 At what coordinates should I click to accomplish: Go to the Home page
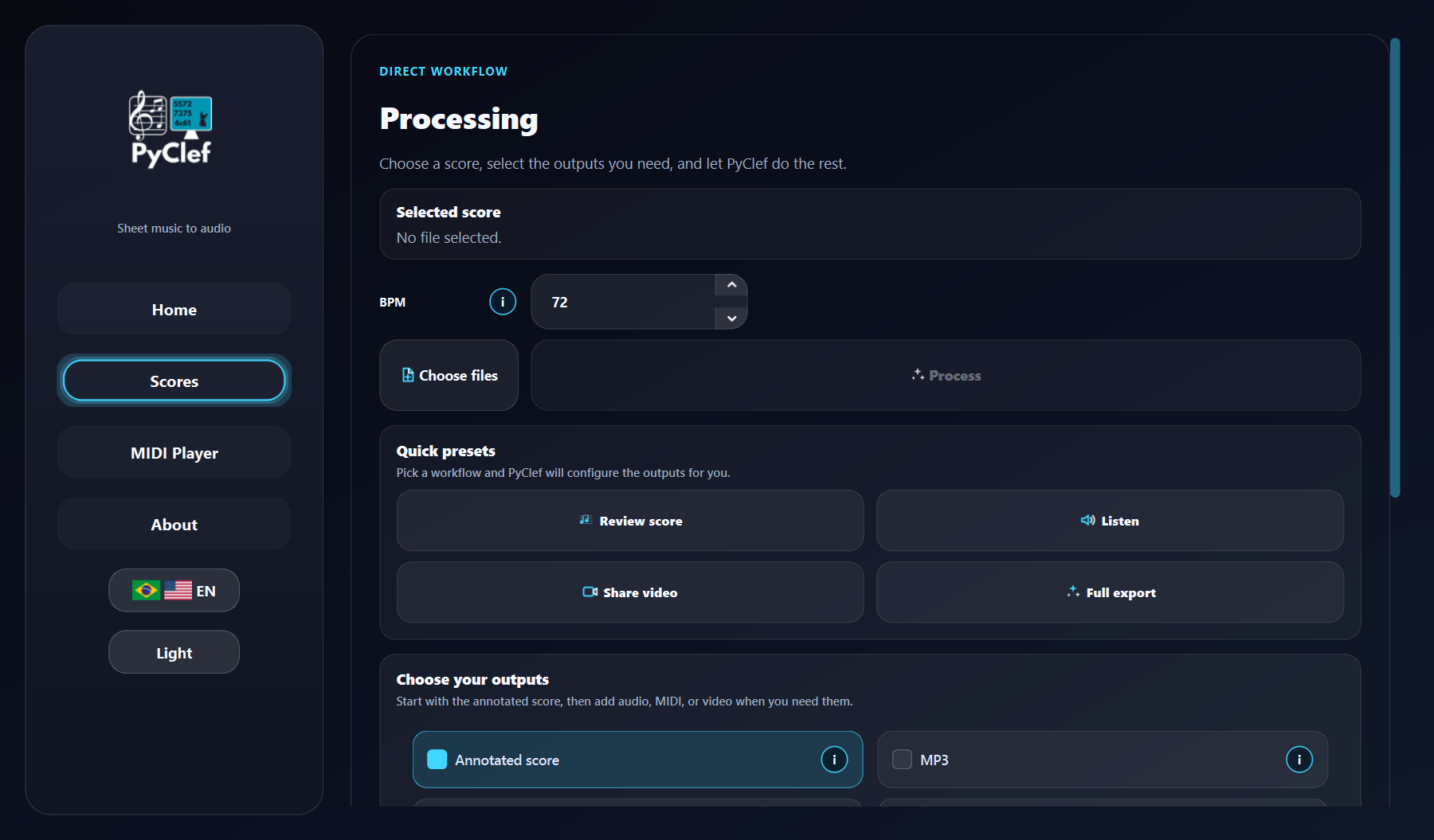coord(174,309)
